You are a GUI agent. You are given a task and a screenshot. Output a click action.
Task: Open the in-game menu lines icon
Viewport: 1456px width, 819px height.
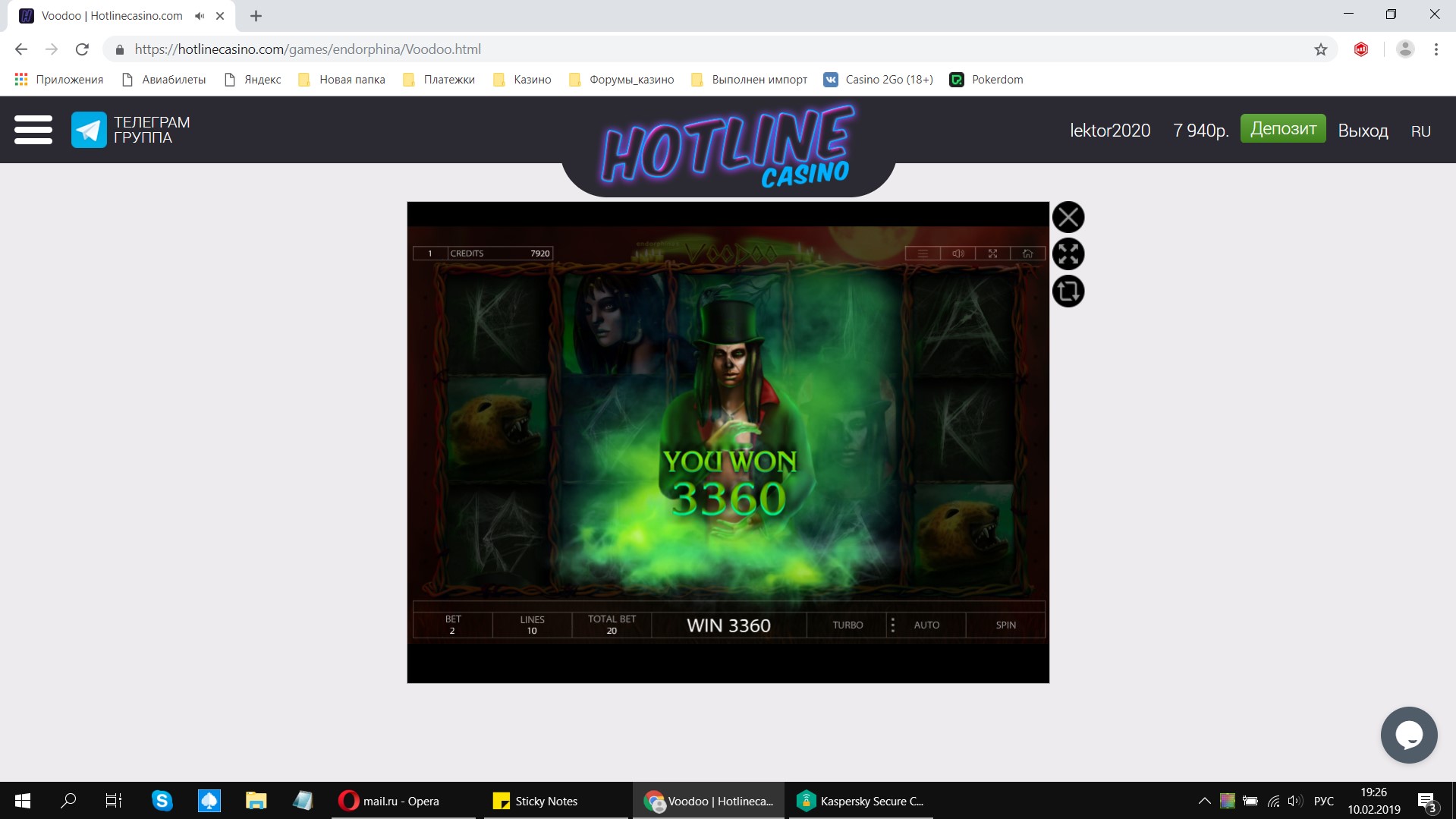[923, 254]
